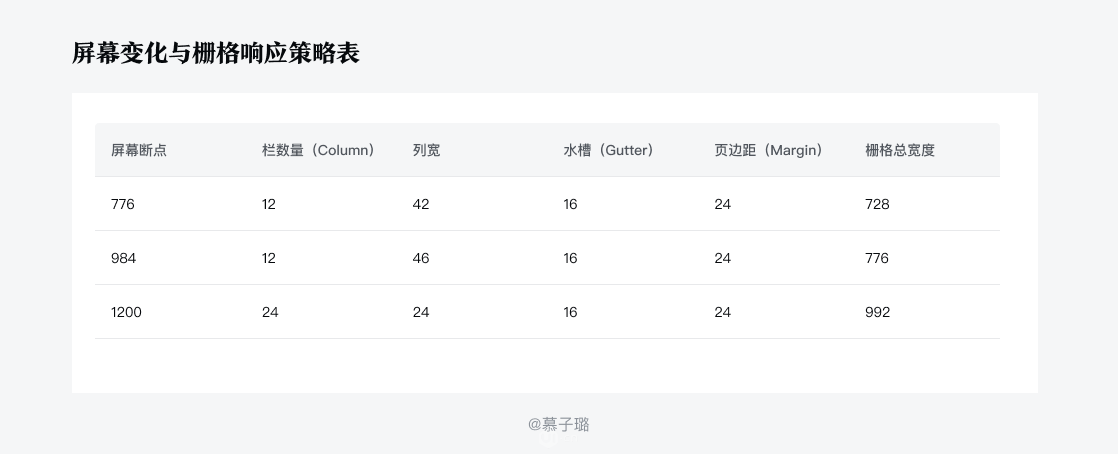1118x454 pixels.
Task: Select the 栅格总宽度 column header
Action: (x=900, y=150)
